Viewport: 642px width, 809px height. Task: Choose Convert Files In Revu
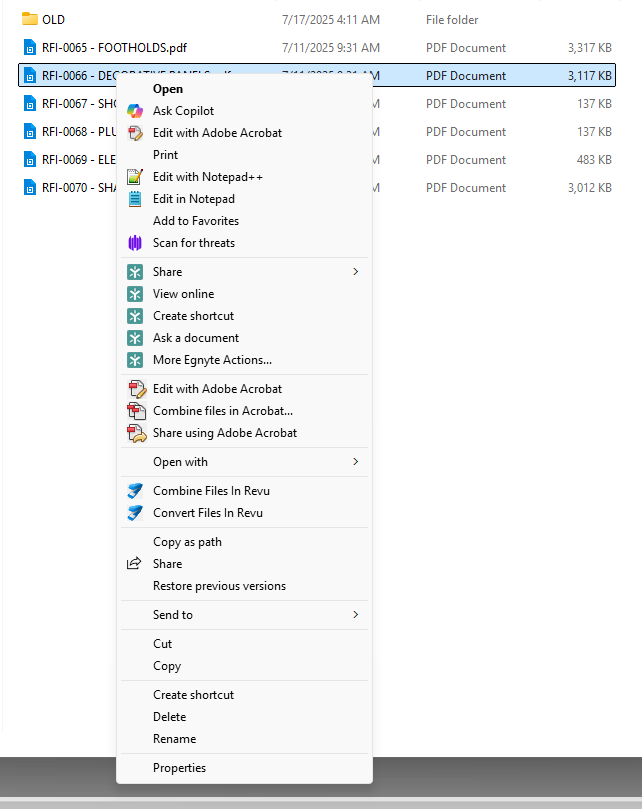point(244,513)
